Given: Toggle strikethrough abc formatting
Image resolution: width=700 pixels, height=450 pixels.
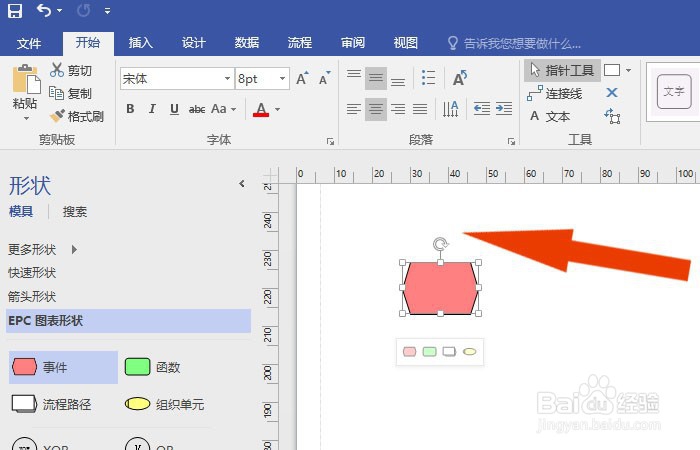Looking at the screenshot, I should click(197, 109).
